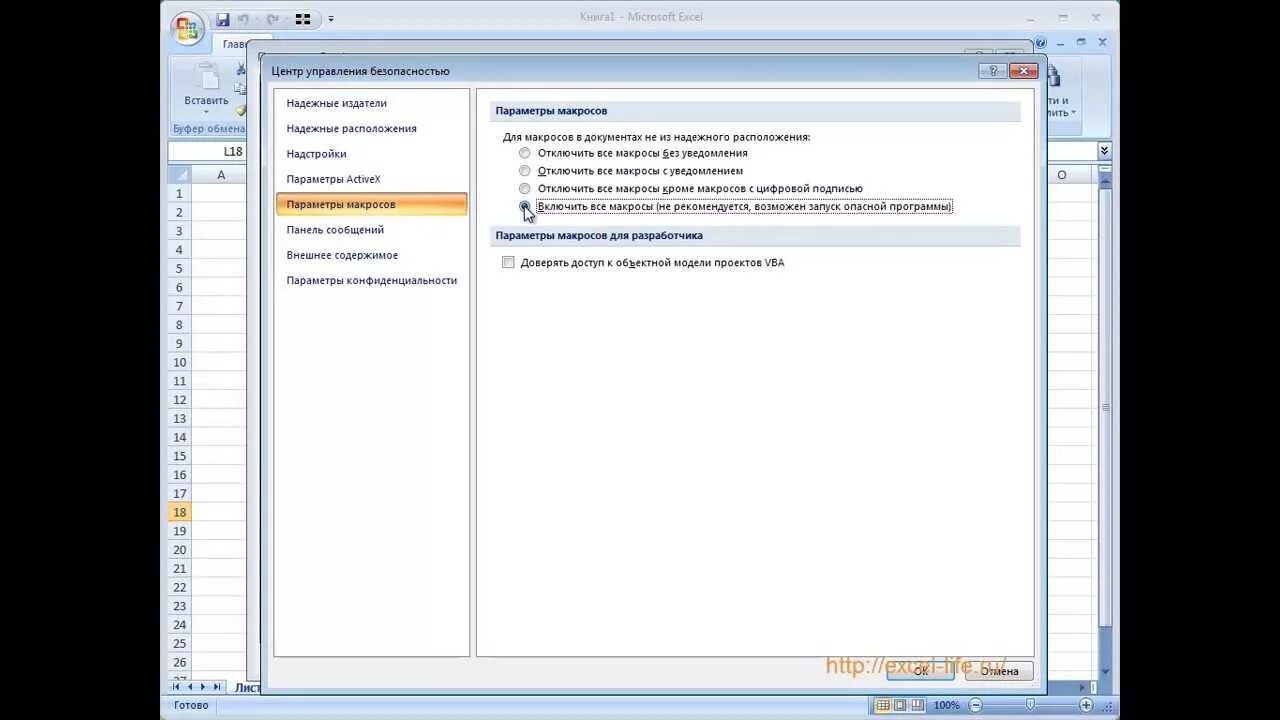
Task: Click the Help button in security dialog
Action: pos(992,71)
